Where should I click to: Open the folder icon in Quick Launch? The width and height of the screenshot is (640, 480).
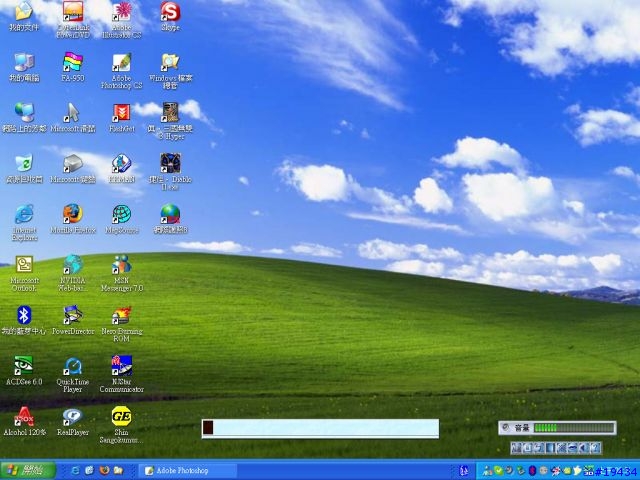pos(119,471)
